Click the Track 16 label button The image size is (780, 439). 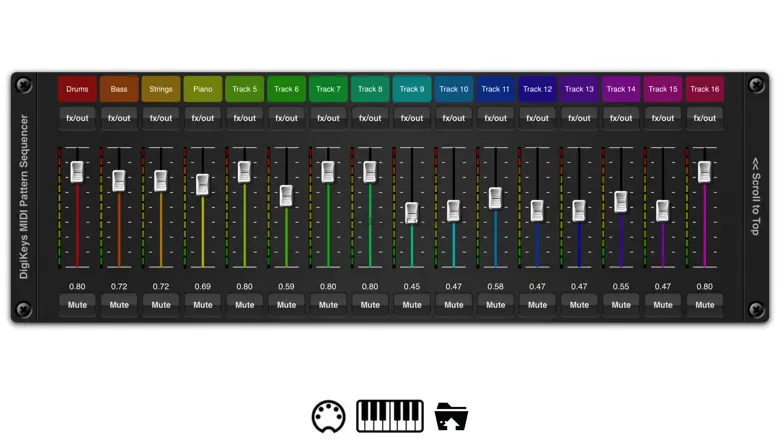coord(704,89)
